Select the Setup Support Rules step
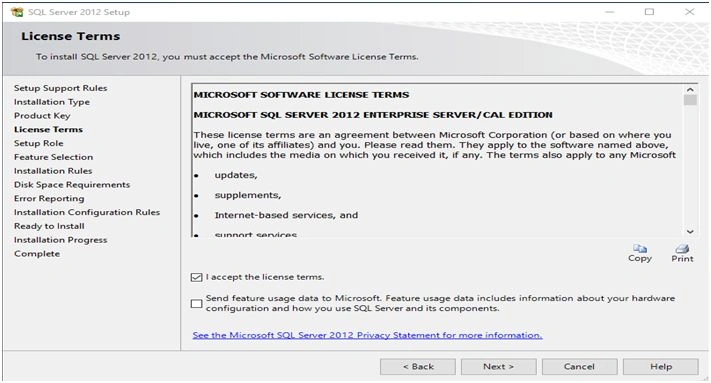This screenshot has height=383, width=711. pyautogui.click(x=60, y=88)
